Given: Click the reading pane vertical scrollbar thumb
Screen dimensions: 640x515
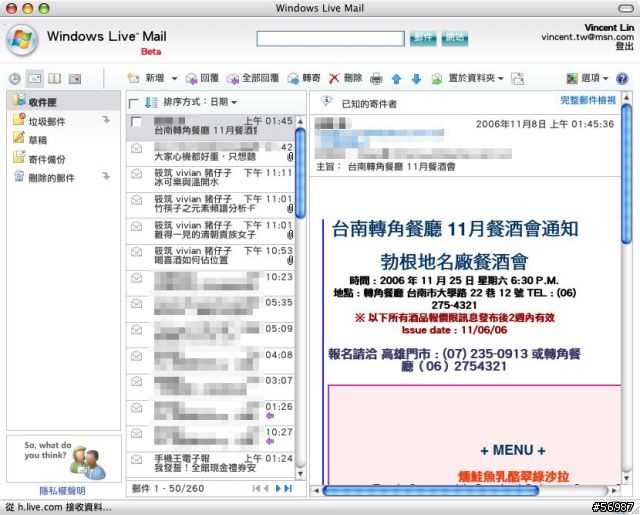Looking at the screenshot, I should 626,174.
